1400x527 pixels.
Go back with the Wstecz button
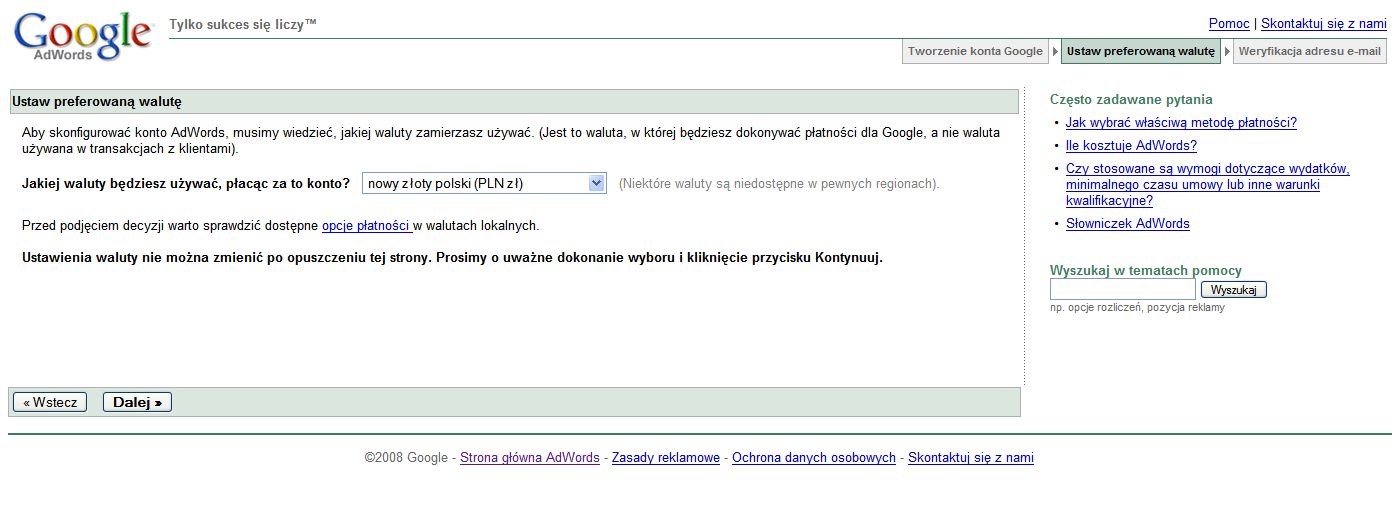pyautogui.click(x=50, y=402)
